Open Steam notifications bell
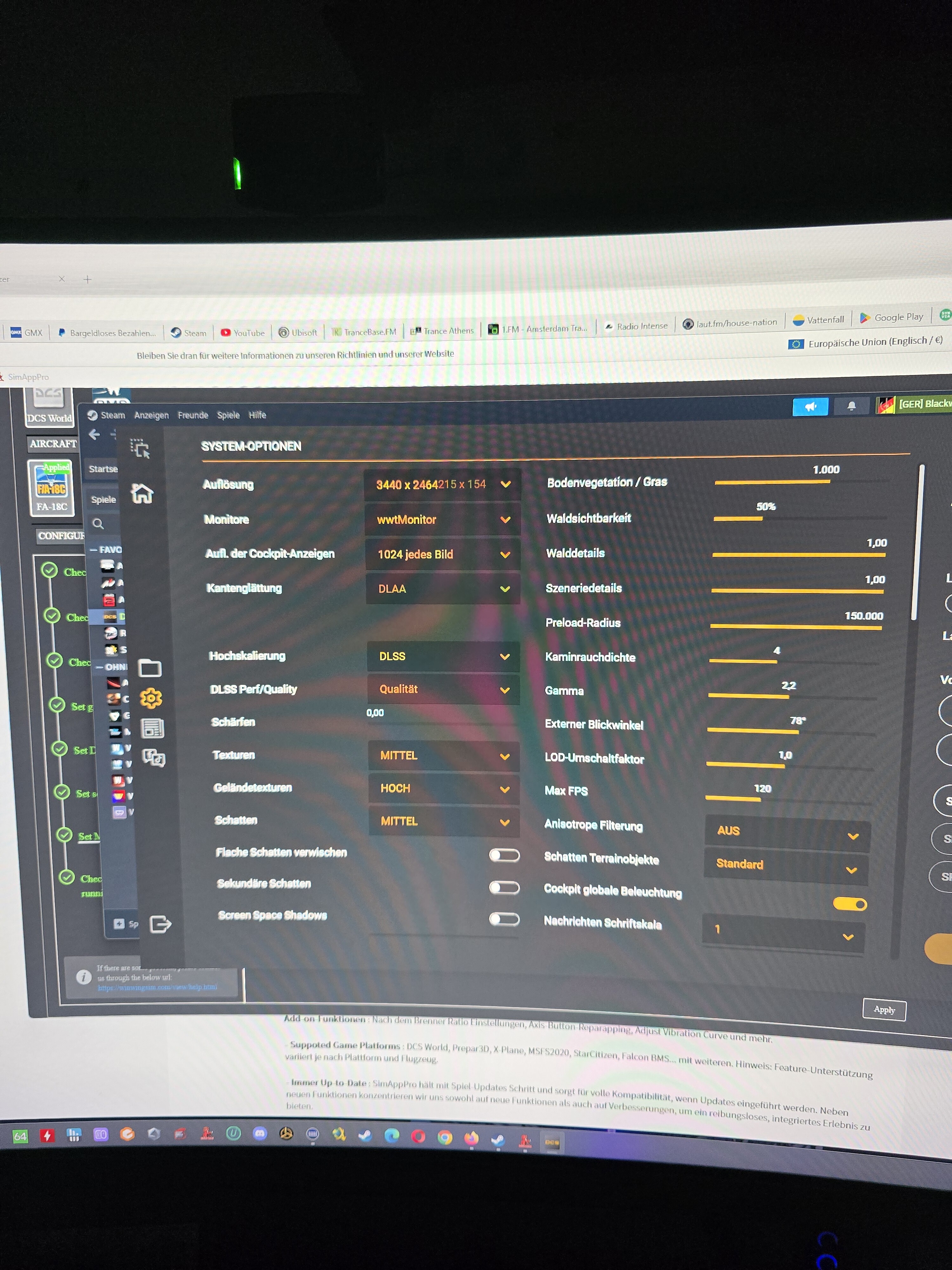Screen dimensions: 952x1270 851,406
